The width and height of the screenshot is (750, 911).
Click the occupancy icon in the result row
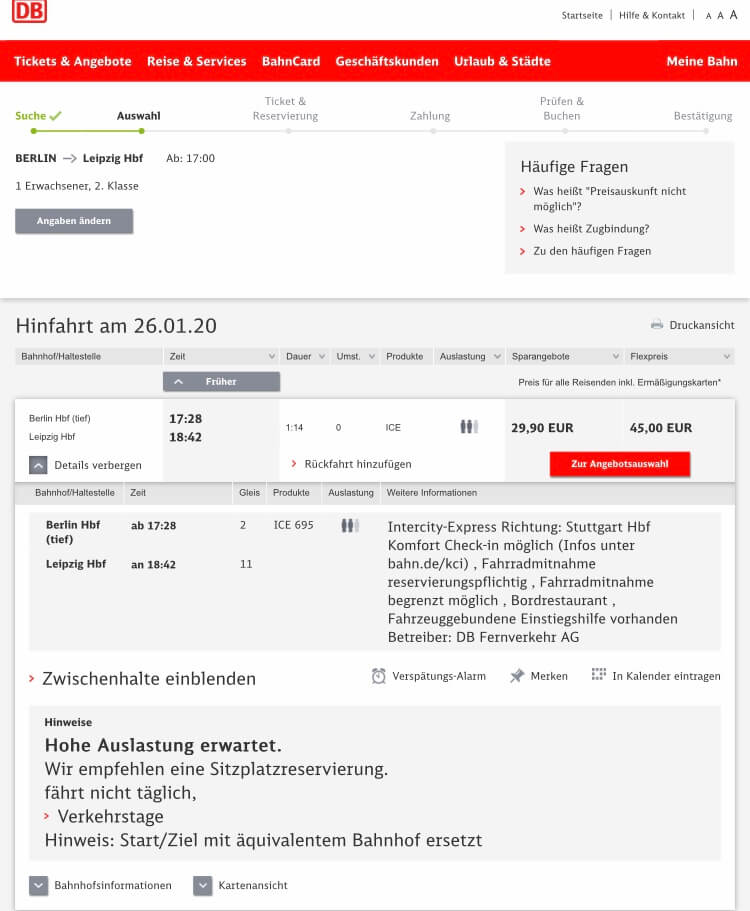[469, 427]
